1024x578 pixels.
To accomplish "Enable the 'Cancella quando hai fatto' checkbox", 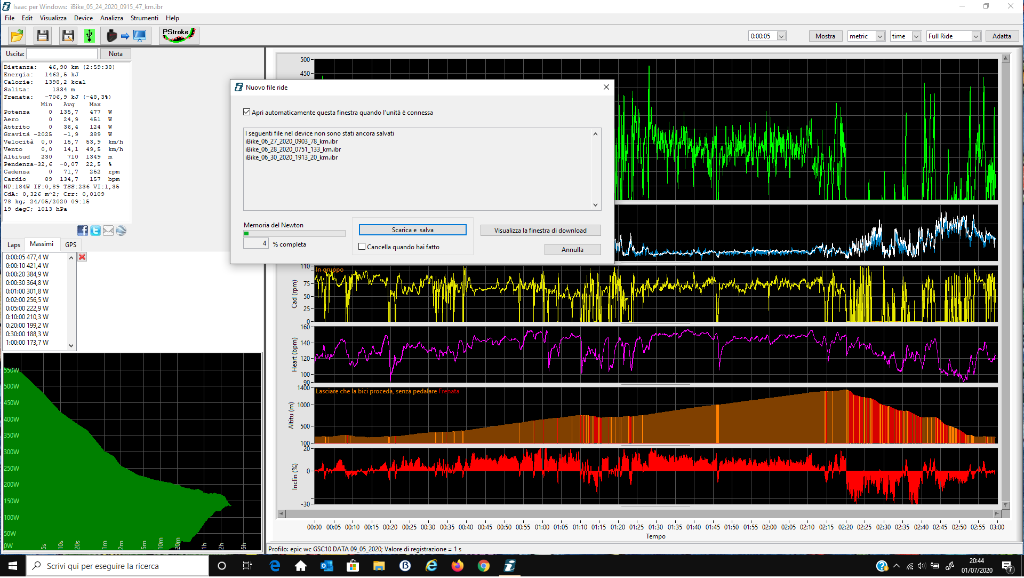I will pos(362,246).
